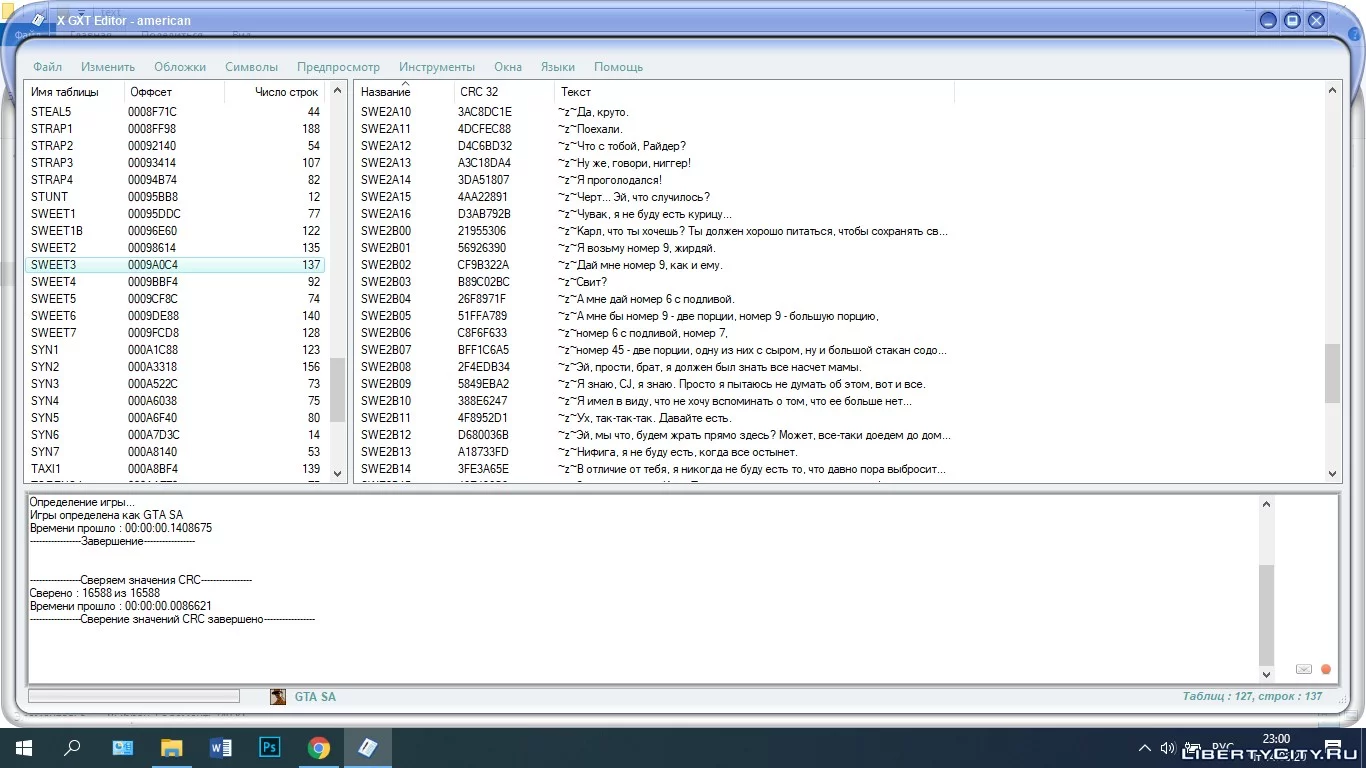Screen dimensions: 1366x768
Task: Open File Explorer from the taskbar
Action: [172, 748]
